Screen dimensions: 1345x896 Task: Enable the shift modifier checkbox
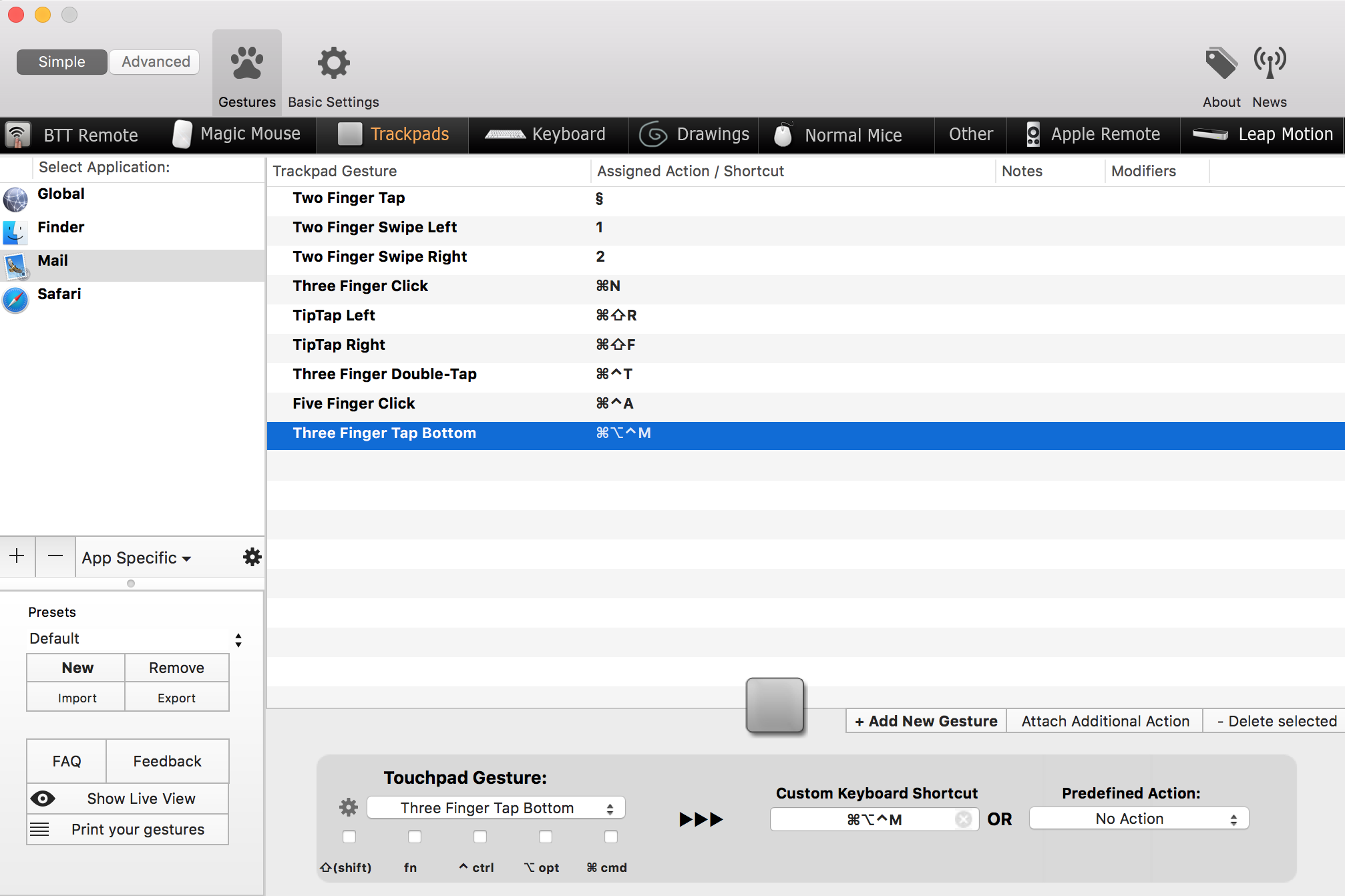(x=349, y=837)
